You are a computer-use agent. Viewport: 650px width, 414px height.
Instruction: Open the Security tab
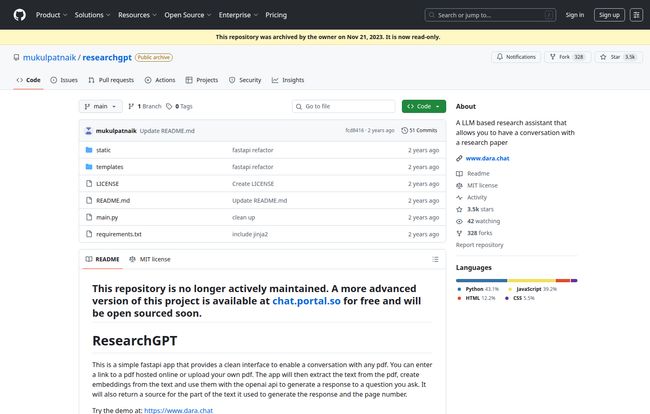(x=245, y=80)
